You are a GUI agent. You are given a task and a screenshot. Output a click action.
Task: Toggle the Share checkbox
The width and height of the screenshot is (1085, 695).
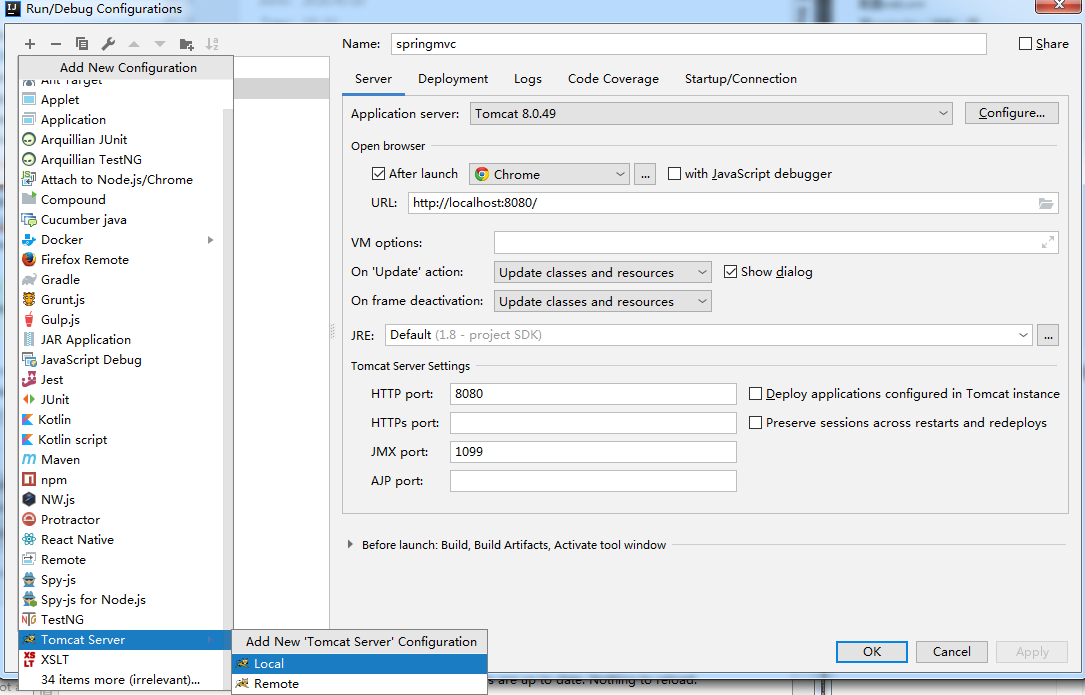point(1025,44)
